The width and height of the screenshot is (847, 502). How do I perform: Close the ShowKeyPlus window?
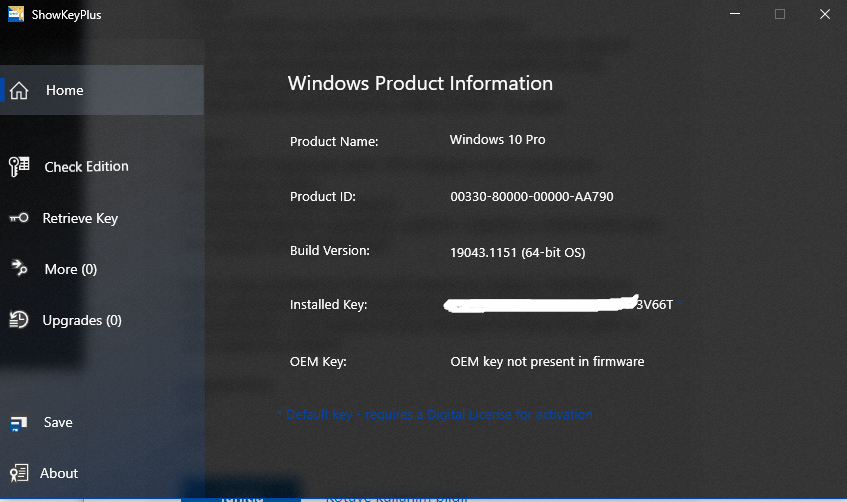(x=824, y=14)
